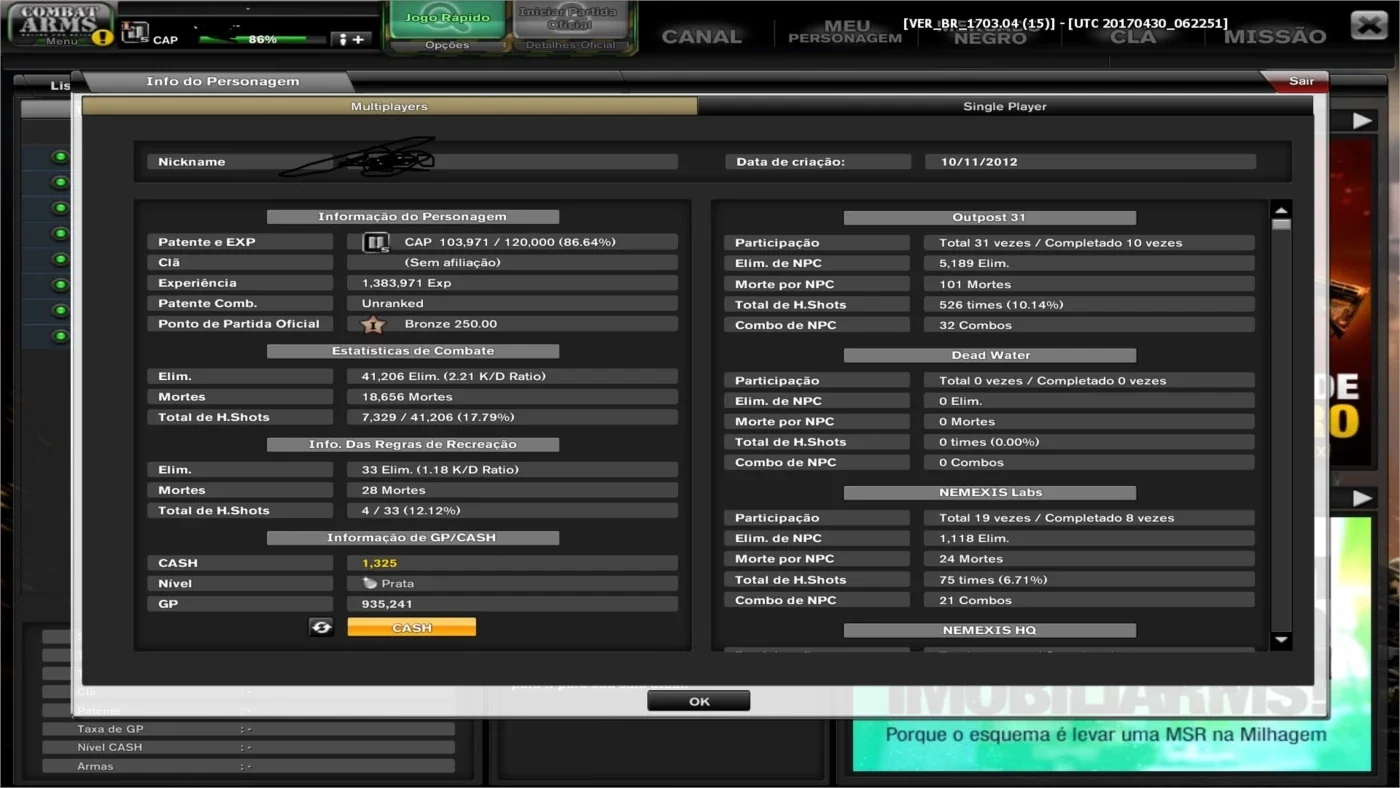
Task: Open the Opções dropdown under Jogo Rápido
Action: coord(447,45)
